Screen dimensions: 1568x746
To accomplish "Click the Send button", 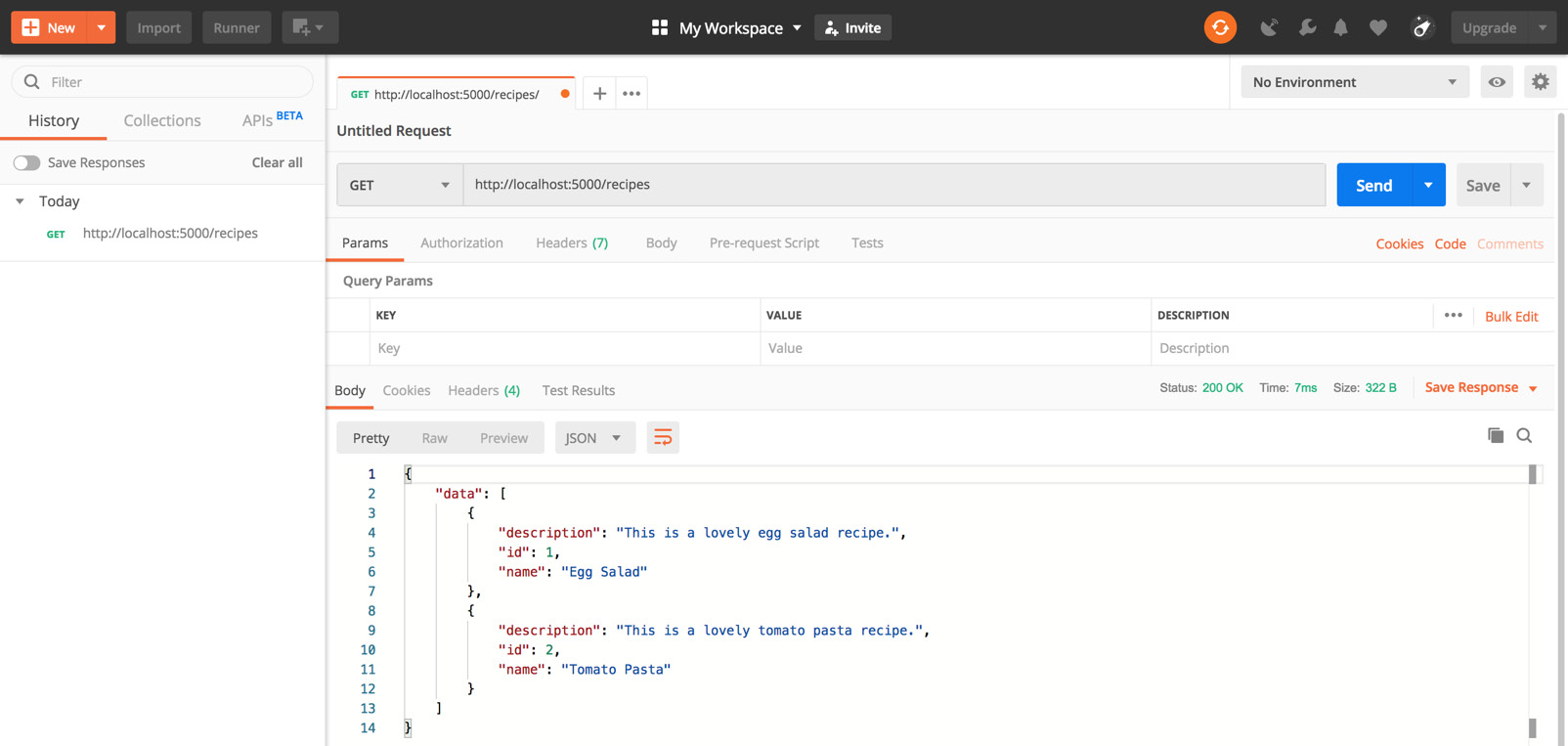I will point(1373,185).
